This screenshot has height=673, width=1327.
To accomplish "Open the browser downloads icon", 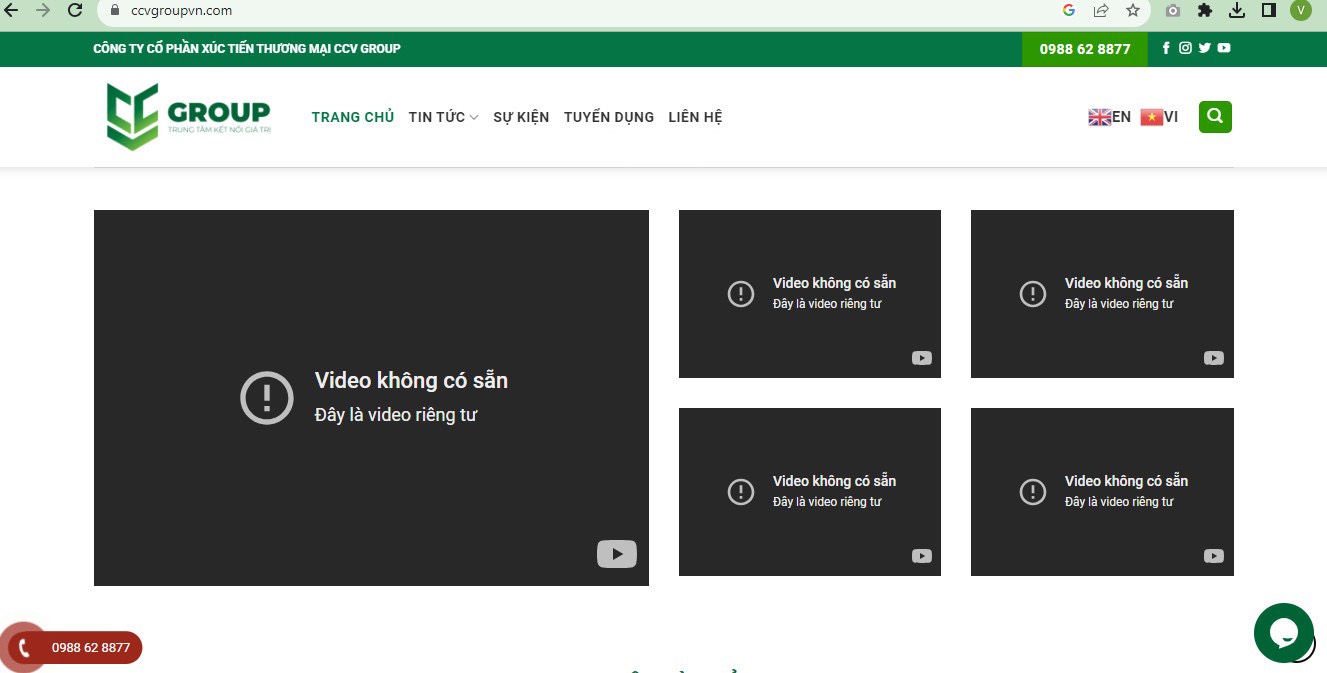I will coord(1237,11).
